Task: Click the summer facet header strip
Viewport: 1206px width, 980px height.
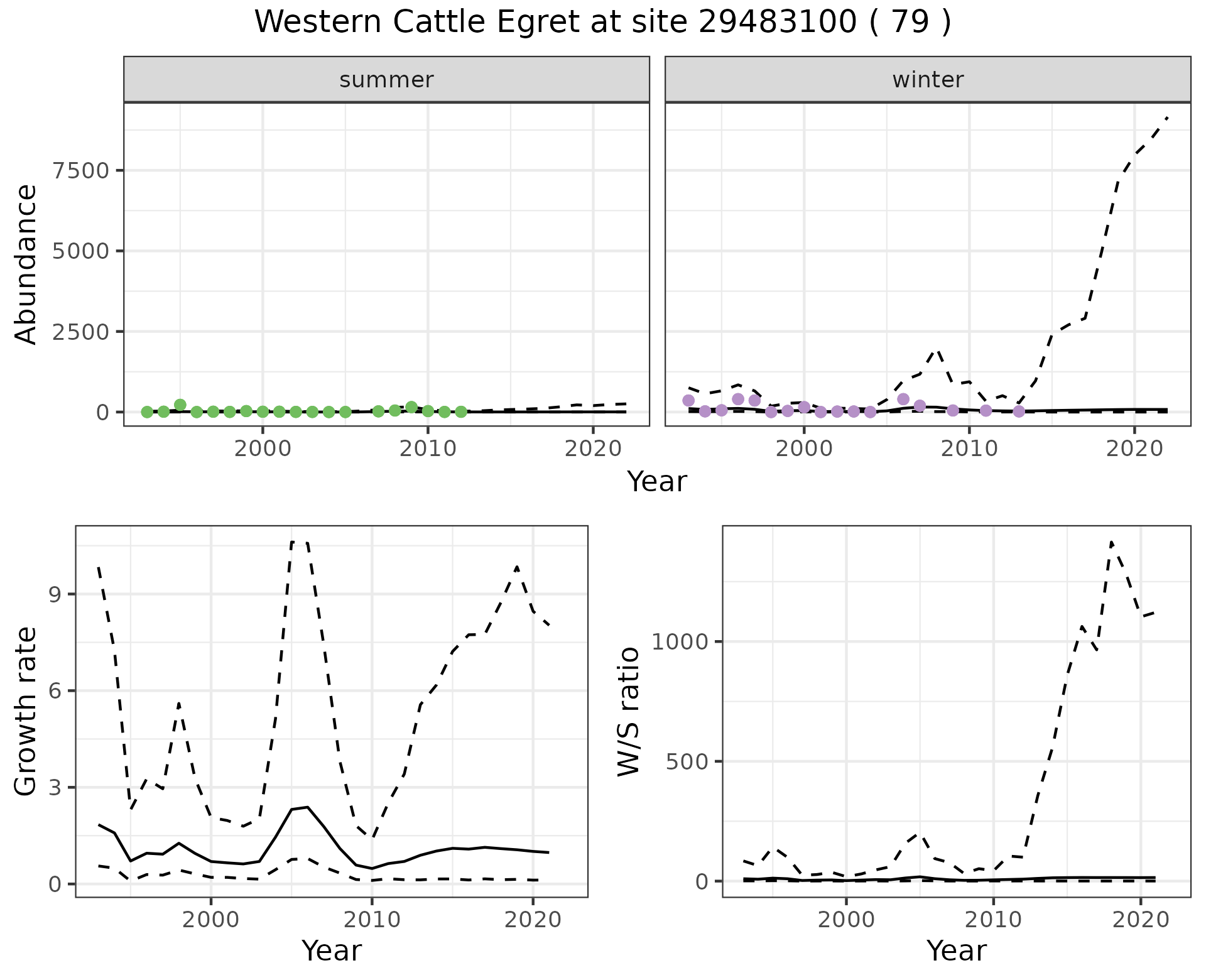Action: [386, 80]
